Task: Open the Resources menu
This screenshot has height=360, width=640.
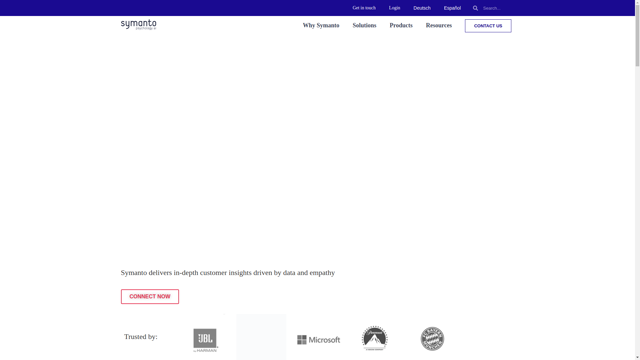Action: tap(439, 25)
